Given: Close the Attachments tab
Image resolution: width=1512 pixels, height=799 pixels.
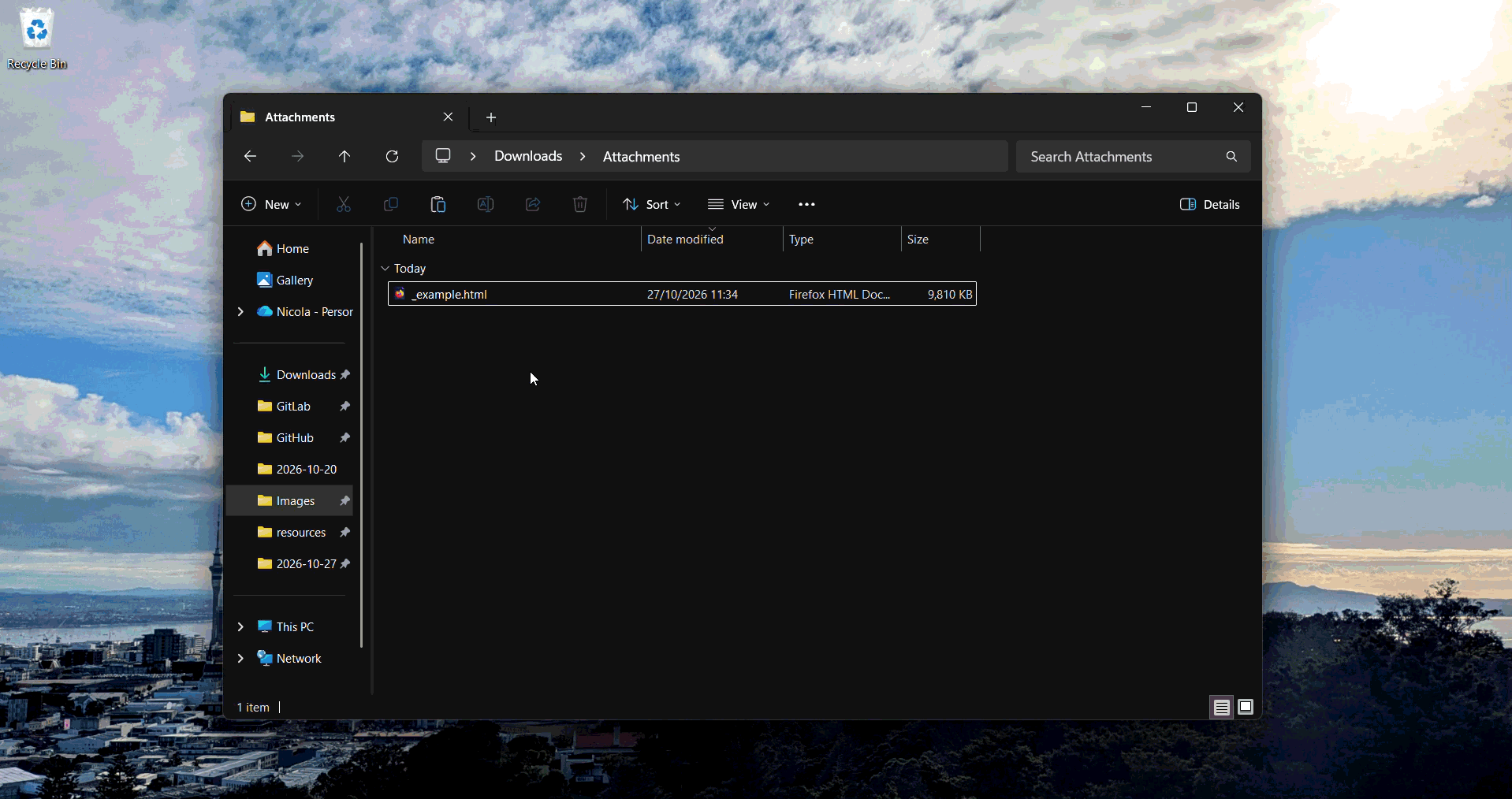Looking at the screenshot, I should (448, 117).
